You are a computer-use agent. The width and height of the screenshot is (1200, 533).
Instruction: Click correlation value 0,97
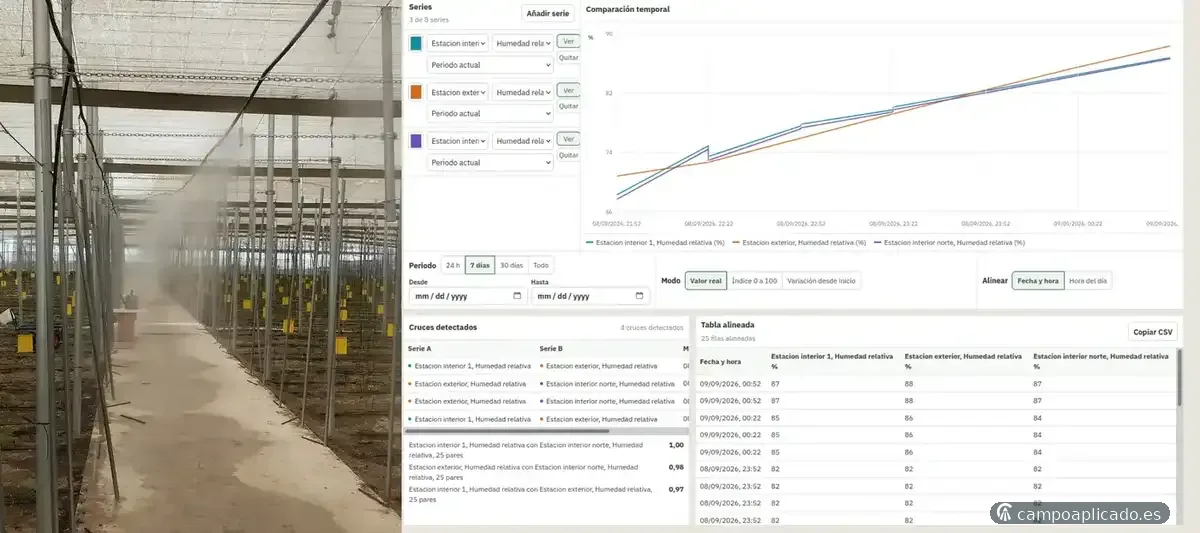tap(676, 489)
